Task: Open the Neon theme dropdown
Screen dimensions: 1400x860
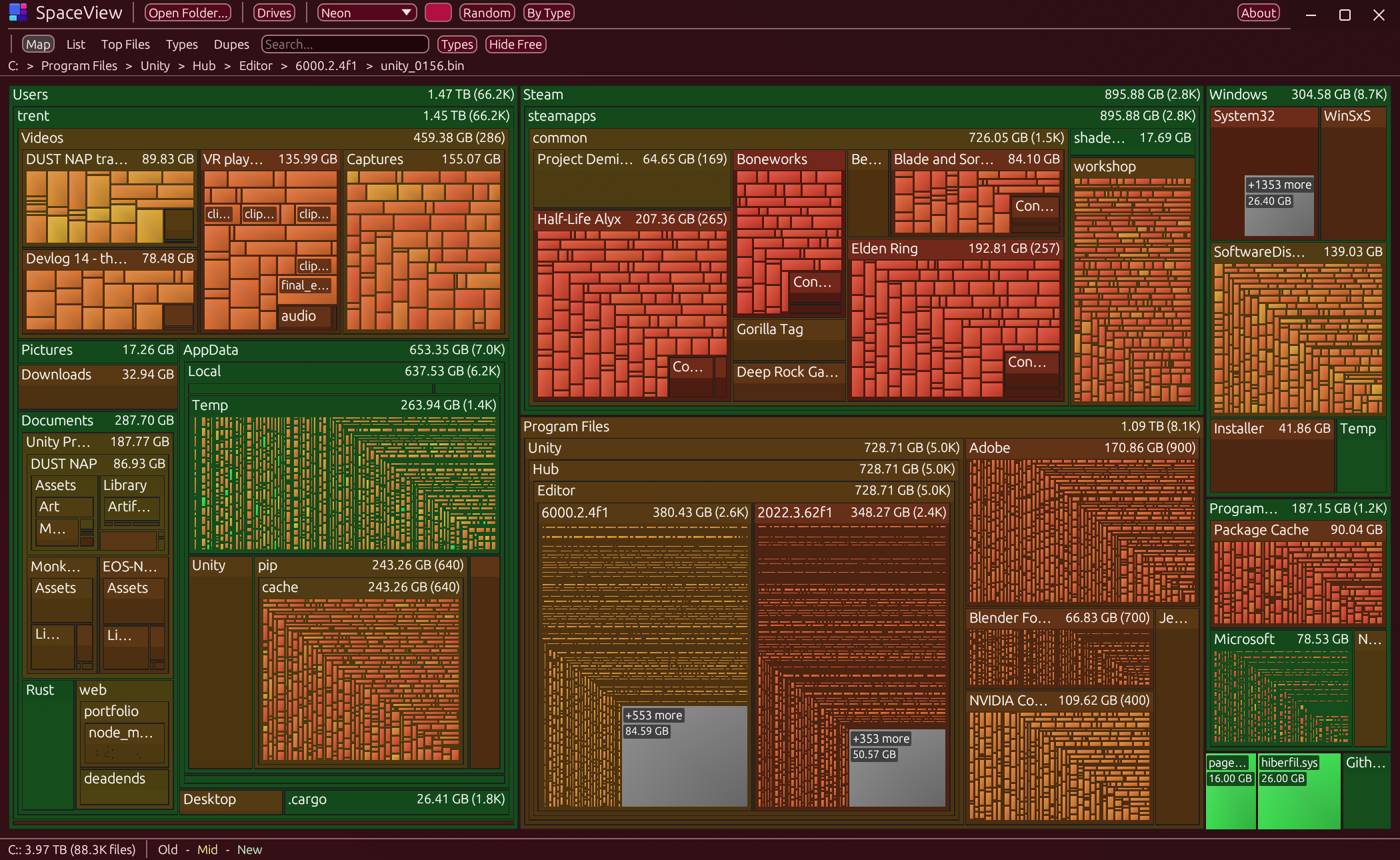Action: pos(367,13)
